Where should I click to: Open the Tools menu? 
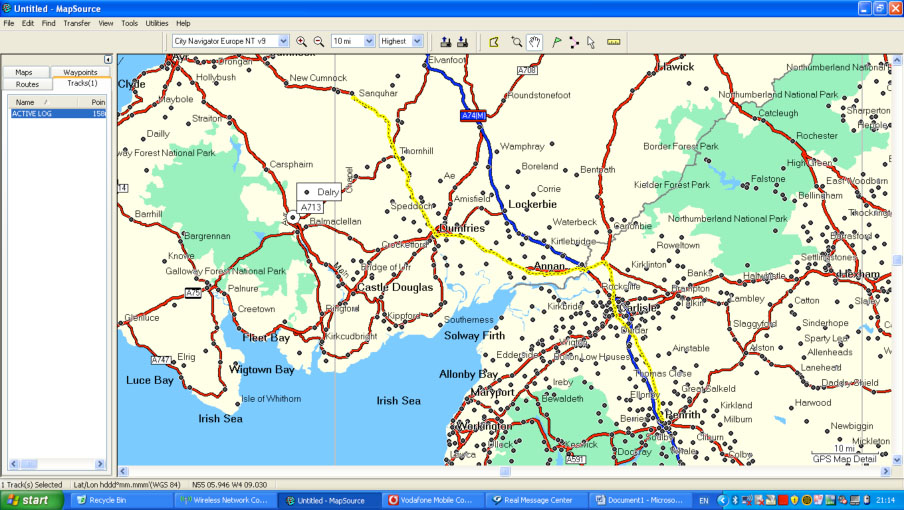point(129,23)
